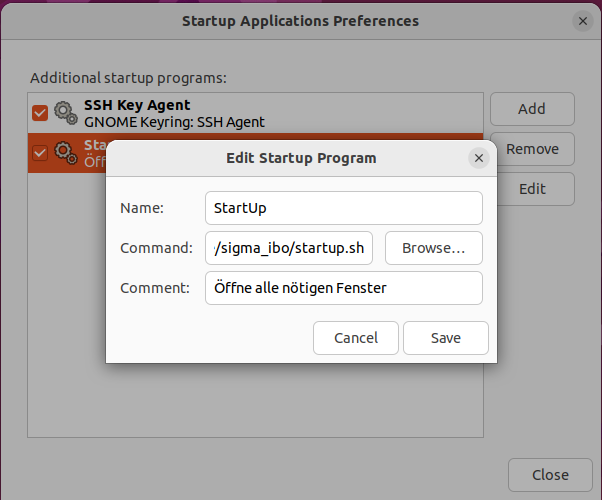
Task: Click the Edit Startup Program title bar
Action: click(301, 158)
